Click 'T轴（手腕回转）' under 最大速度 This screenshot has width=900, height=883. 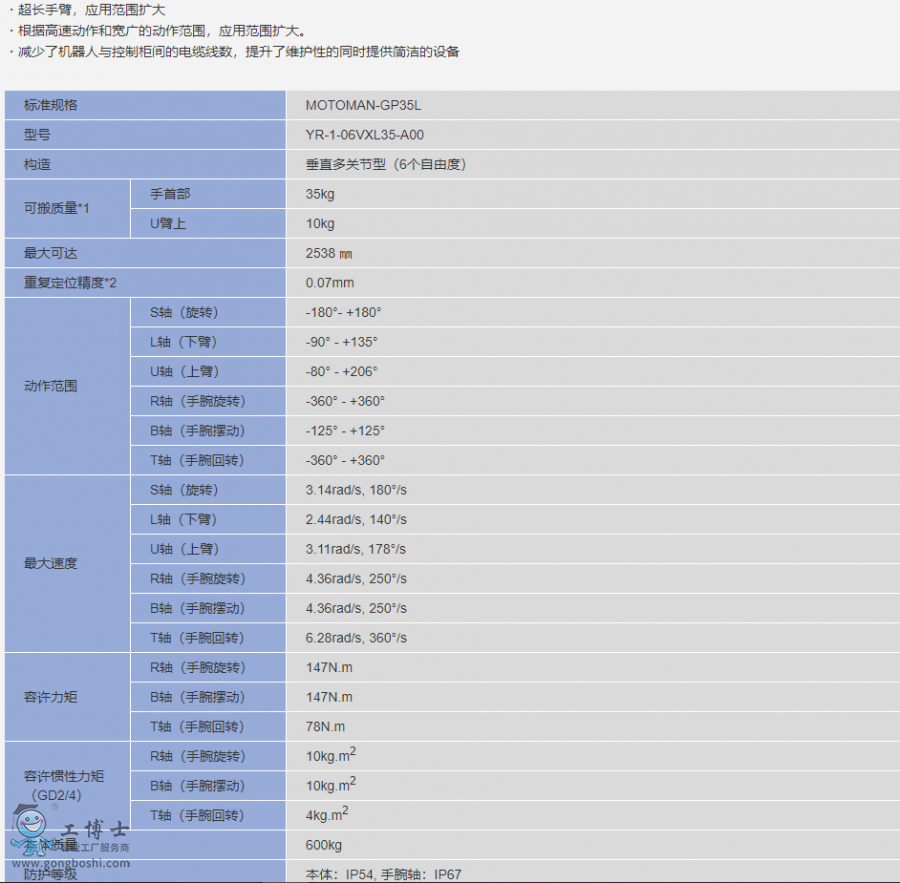[x=197, y=638]
